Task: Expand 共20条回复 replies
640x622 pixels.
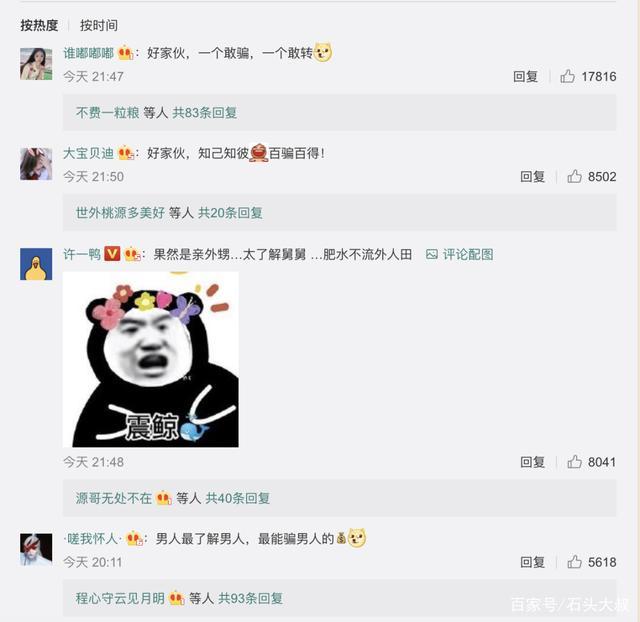Action: coord(230,213)
